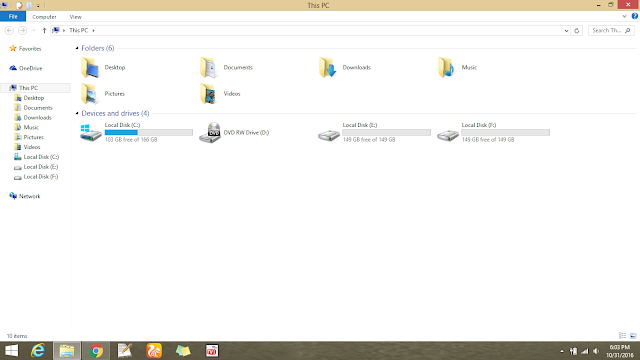Select Favorites in navigation pane
The height and width of the screenshot is (360, 640).
point(25,49)
